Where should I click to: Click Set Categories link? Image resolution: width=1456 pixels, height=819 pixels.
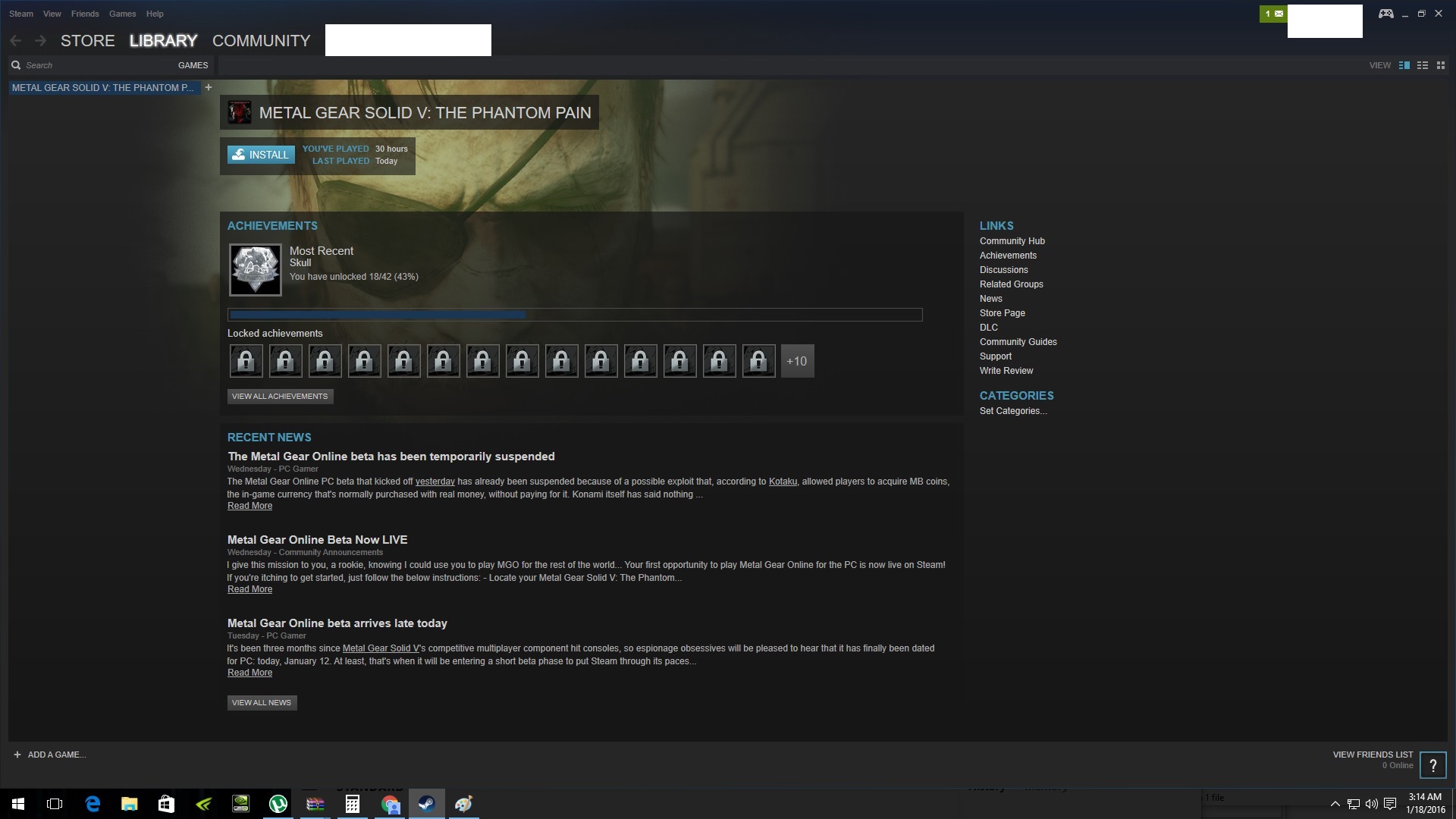[x=1013, y=411]
